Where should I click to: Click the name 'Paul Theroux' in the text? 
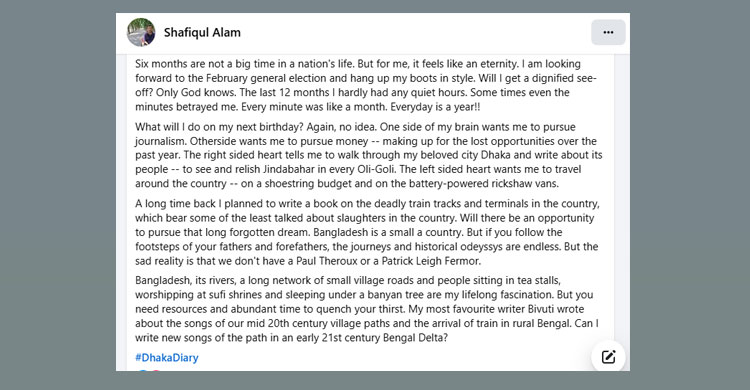327,261
